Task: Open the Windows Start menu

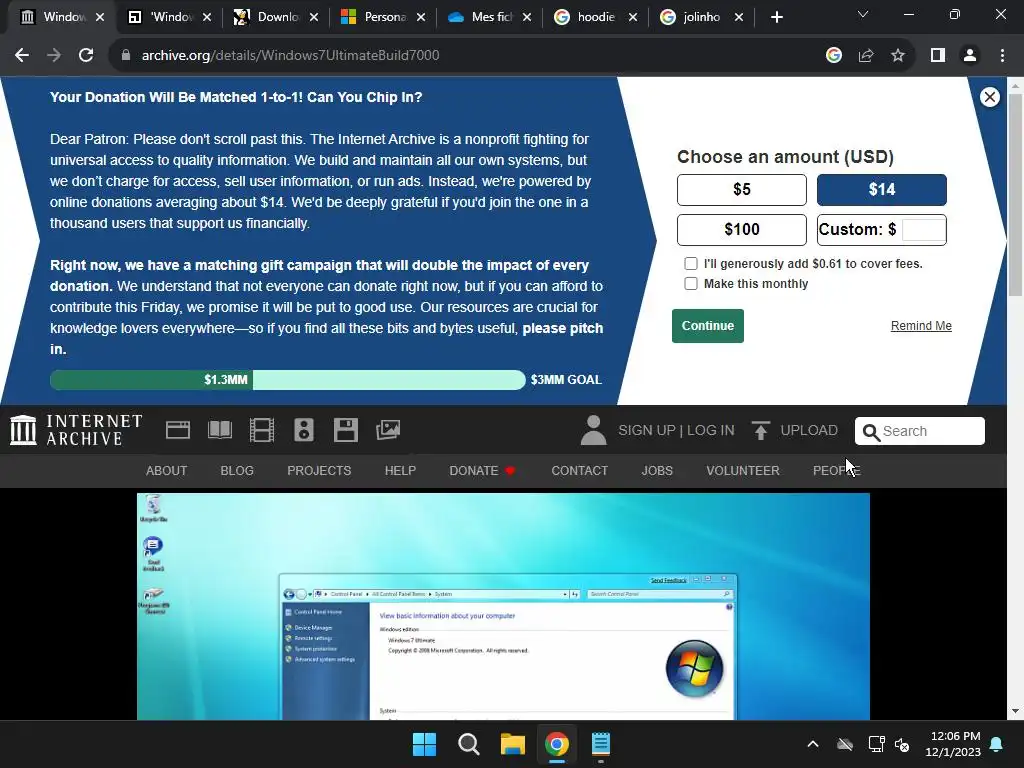Action: 424,744
